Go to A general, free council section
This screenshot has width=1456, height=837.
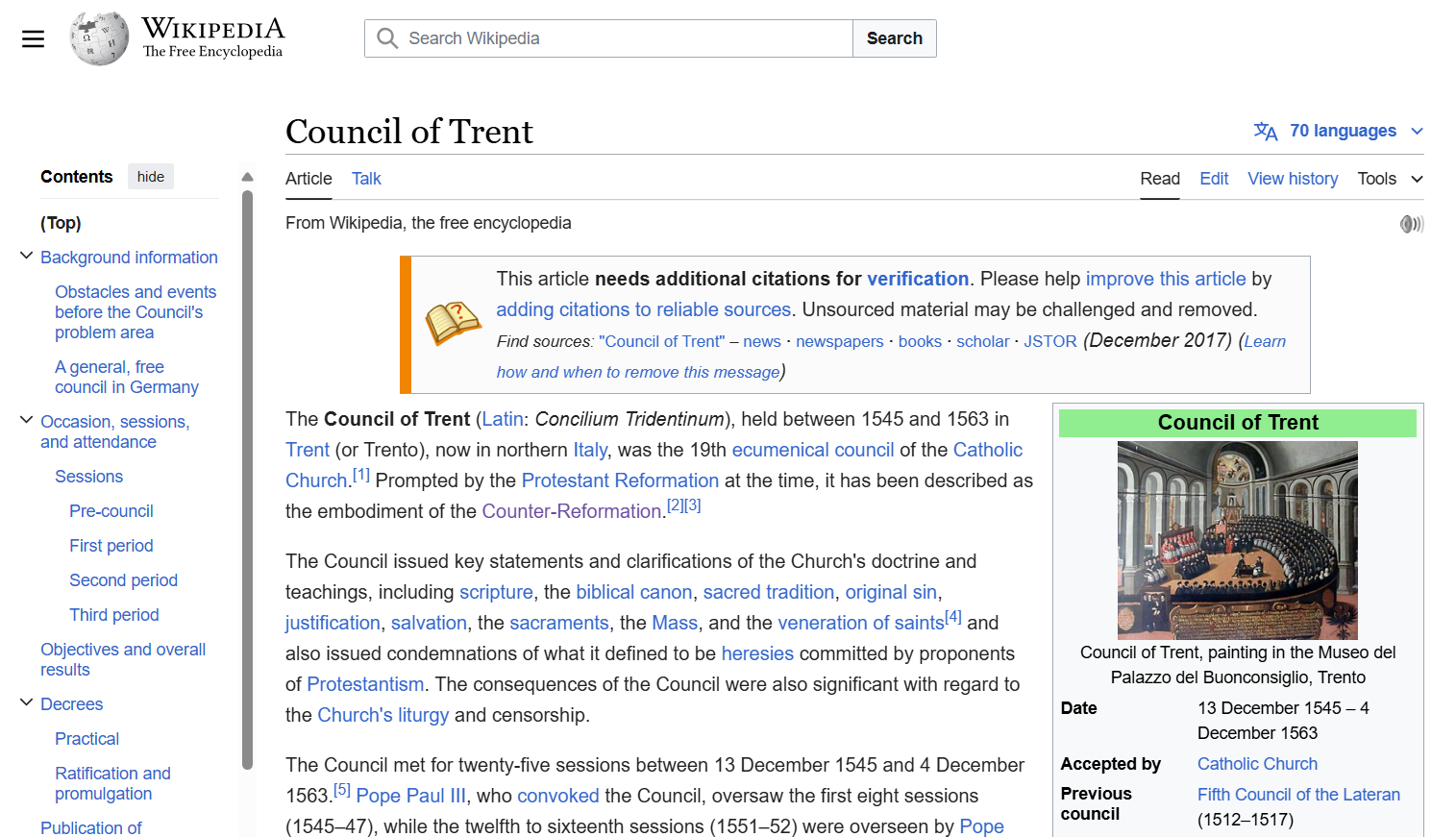click(x=127, y=377)
